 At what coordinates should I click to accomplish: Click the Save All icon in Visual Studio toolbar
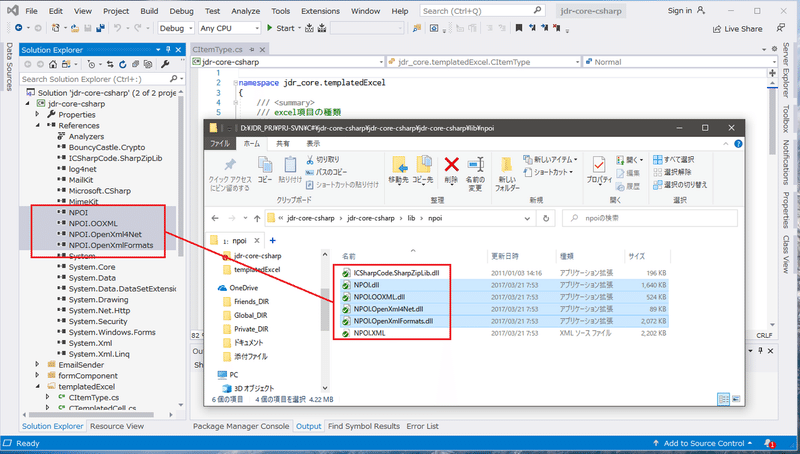(x=100, y=29)
